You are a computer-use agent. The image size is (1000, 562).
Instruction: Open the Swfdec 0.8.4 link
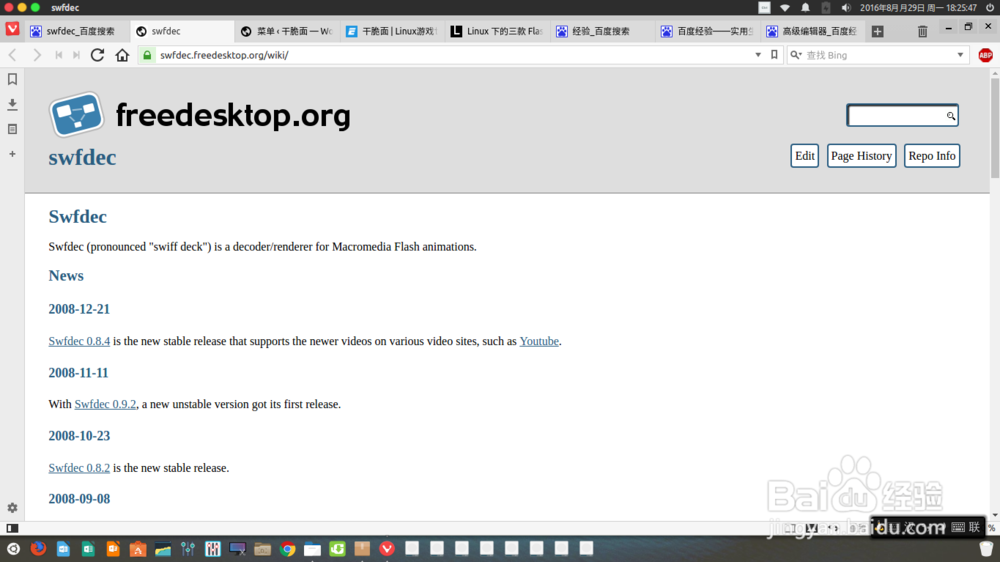pos(79,341)
